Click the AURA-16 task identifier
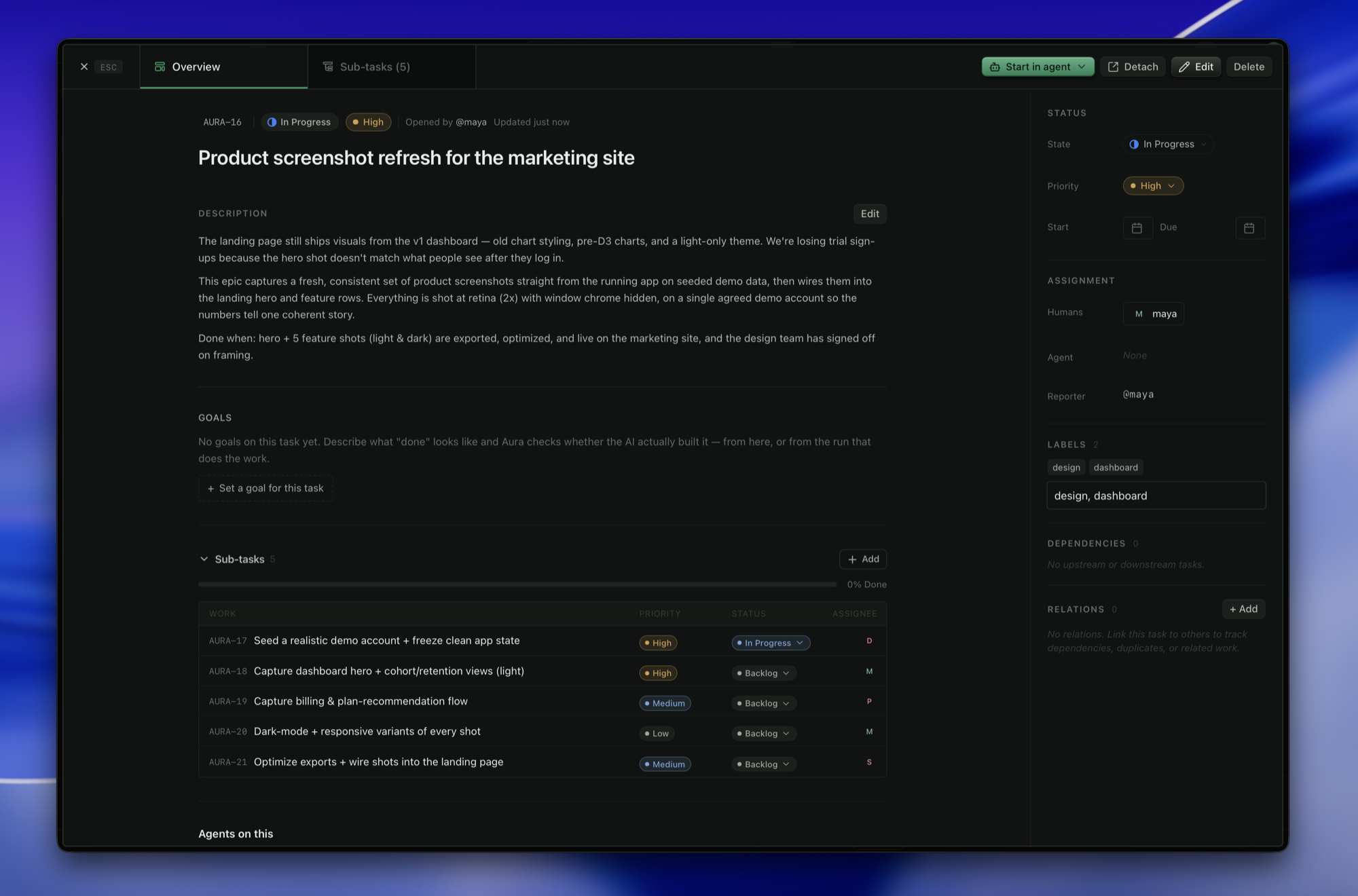This screenshot has height=896, width=1358. click(222, 122)
